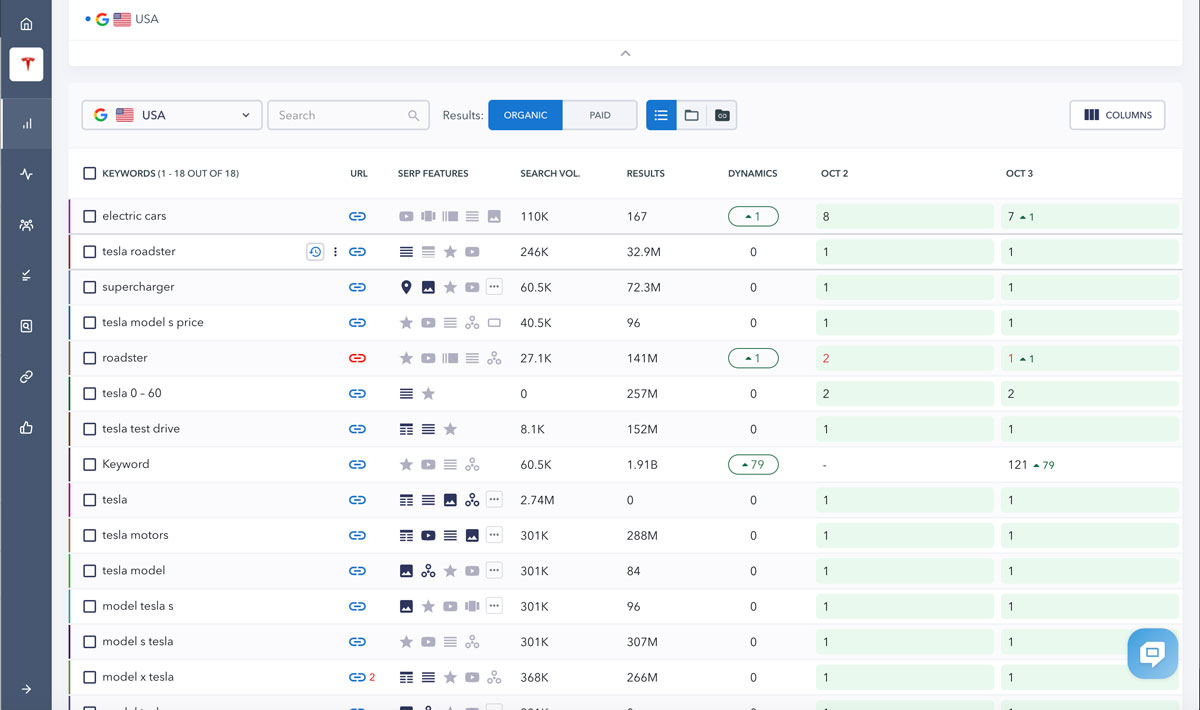Click dynamics badge +79 for Keyword row
The height and width of the screenshot is (710, 1200).
click(753, 464)
